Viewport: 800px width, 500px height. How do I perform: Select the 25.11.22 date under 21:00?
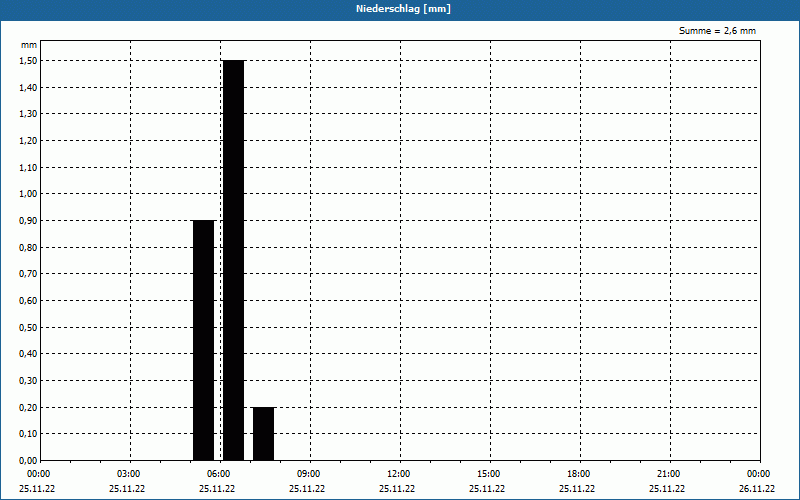[x=667, y=489]
